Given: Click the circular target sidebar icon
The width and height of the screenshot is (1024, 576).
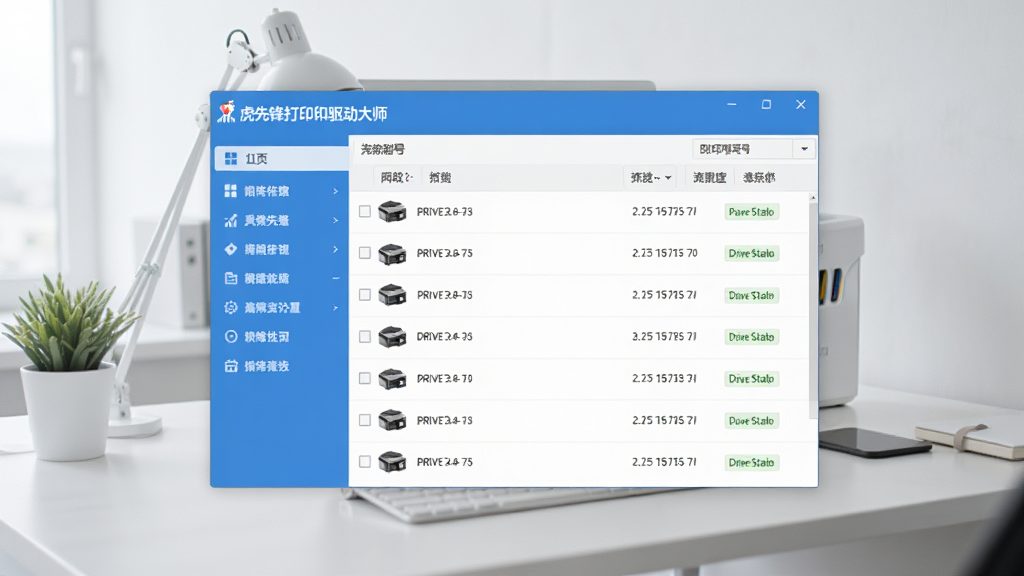Looking at the screenshot, I should [231, 336].
